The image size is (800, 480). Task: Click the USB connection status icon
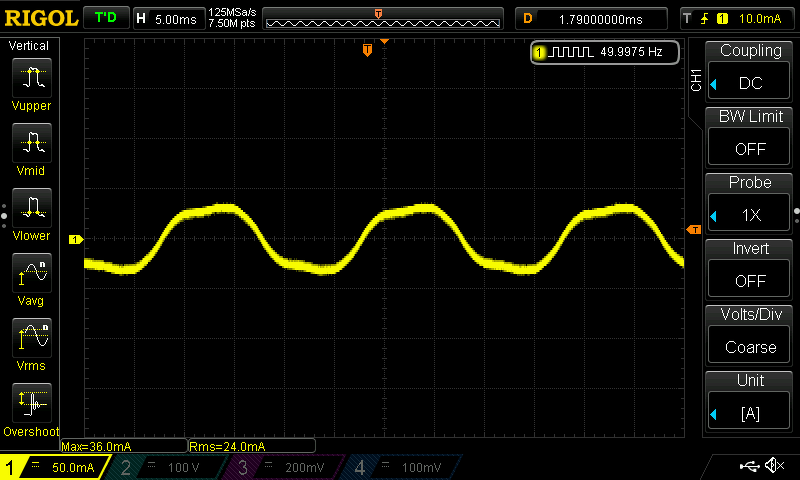click(x=749, y=465)
